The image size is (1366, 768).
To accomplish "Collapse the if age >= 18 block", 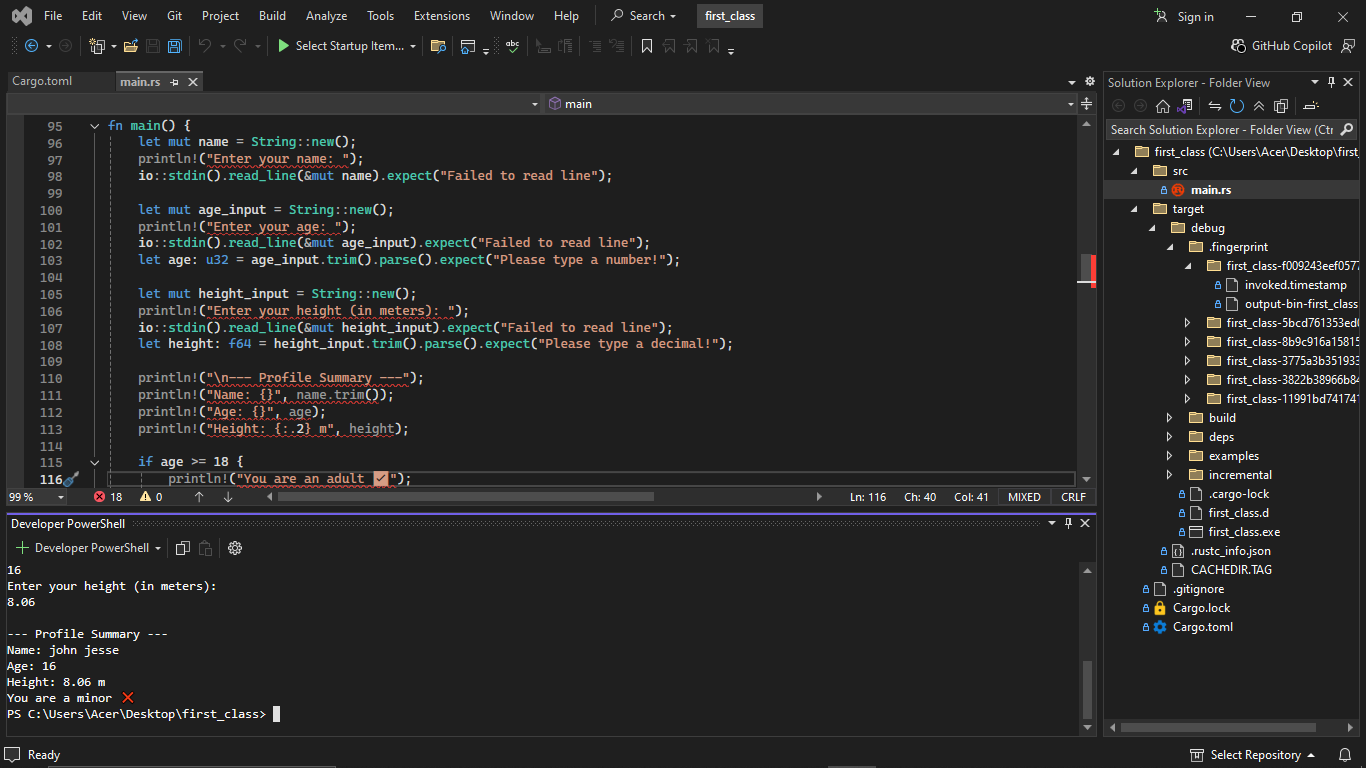I will pos(95,462).
